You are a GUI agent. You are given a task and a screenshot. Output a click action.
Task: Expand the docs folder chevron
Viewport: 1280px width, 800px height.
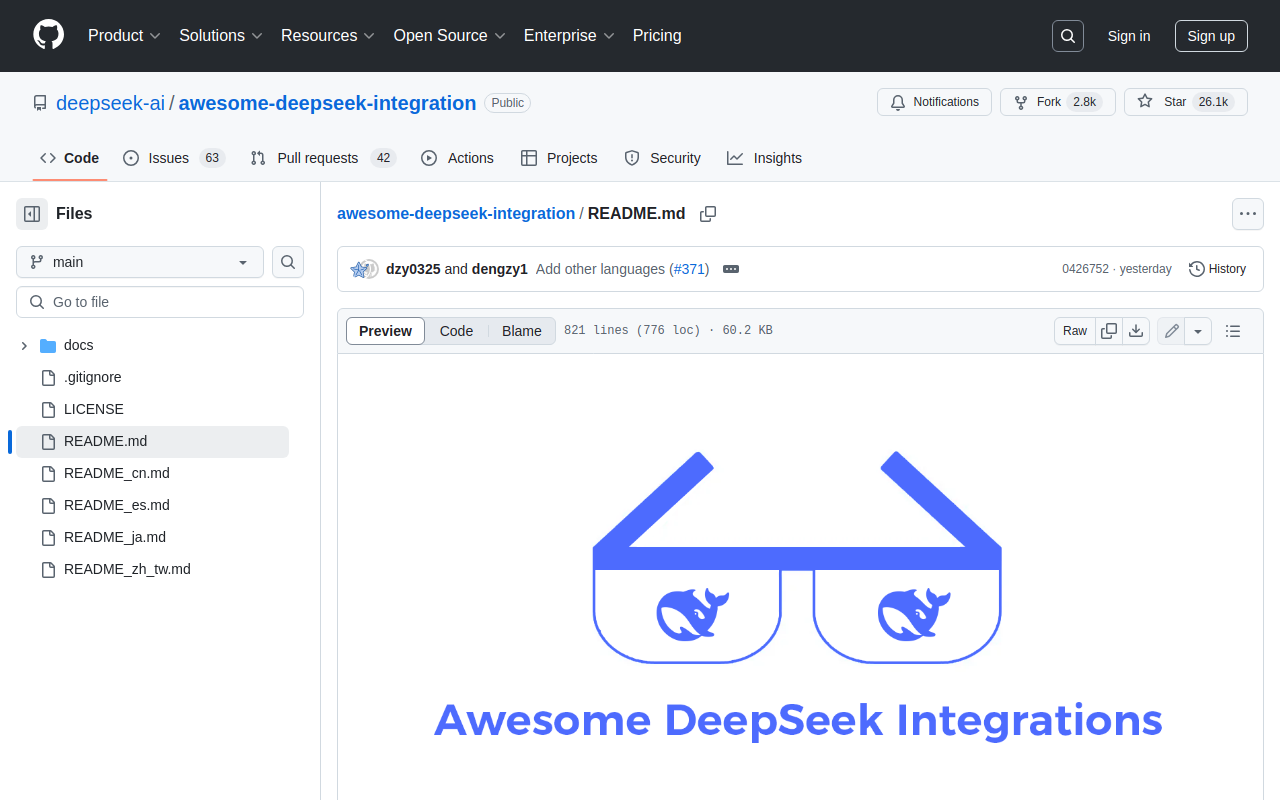pos(24,345)
